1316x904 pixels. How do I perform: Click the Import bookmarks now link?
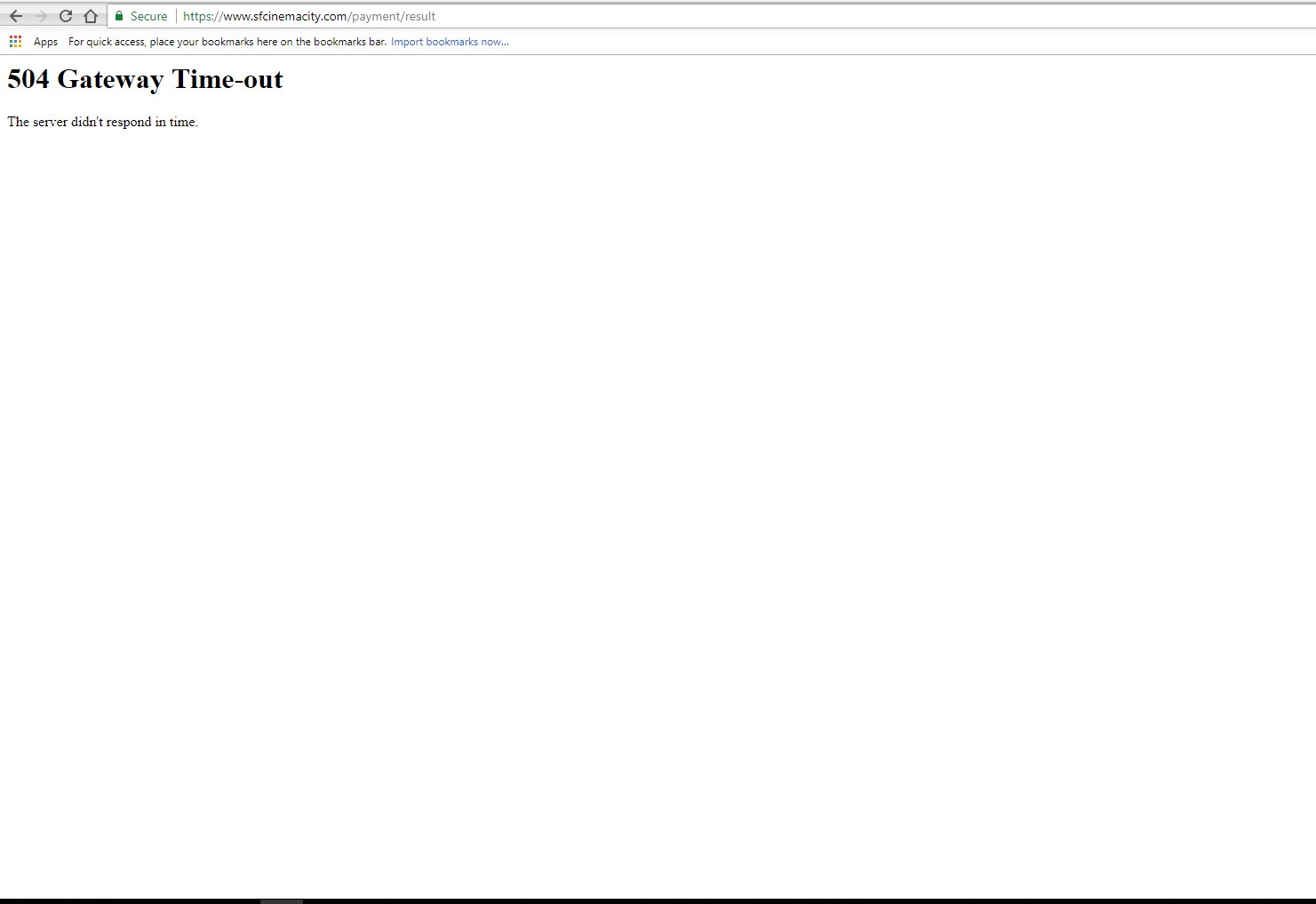(450, 42)
